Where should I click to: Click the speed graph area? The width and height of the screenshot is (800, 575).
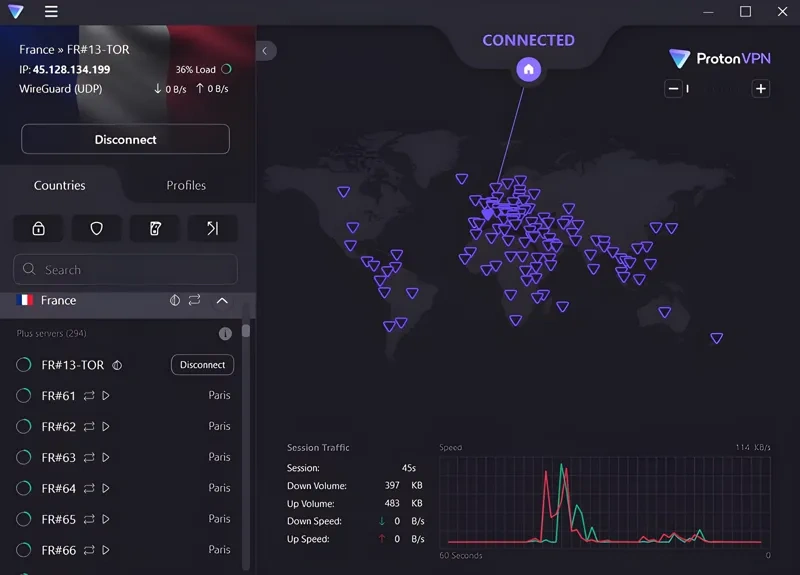pyautogui.click(x=605, y=503)
